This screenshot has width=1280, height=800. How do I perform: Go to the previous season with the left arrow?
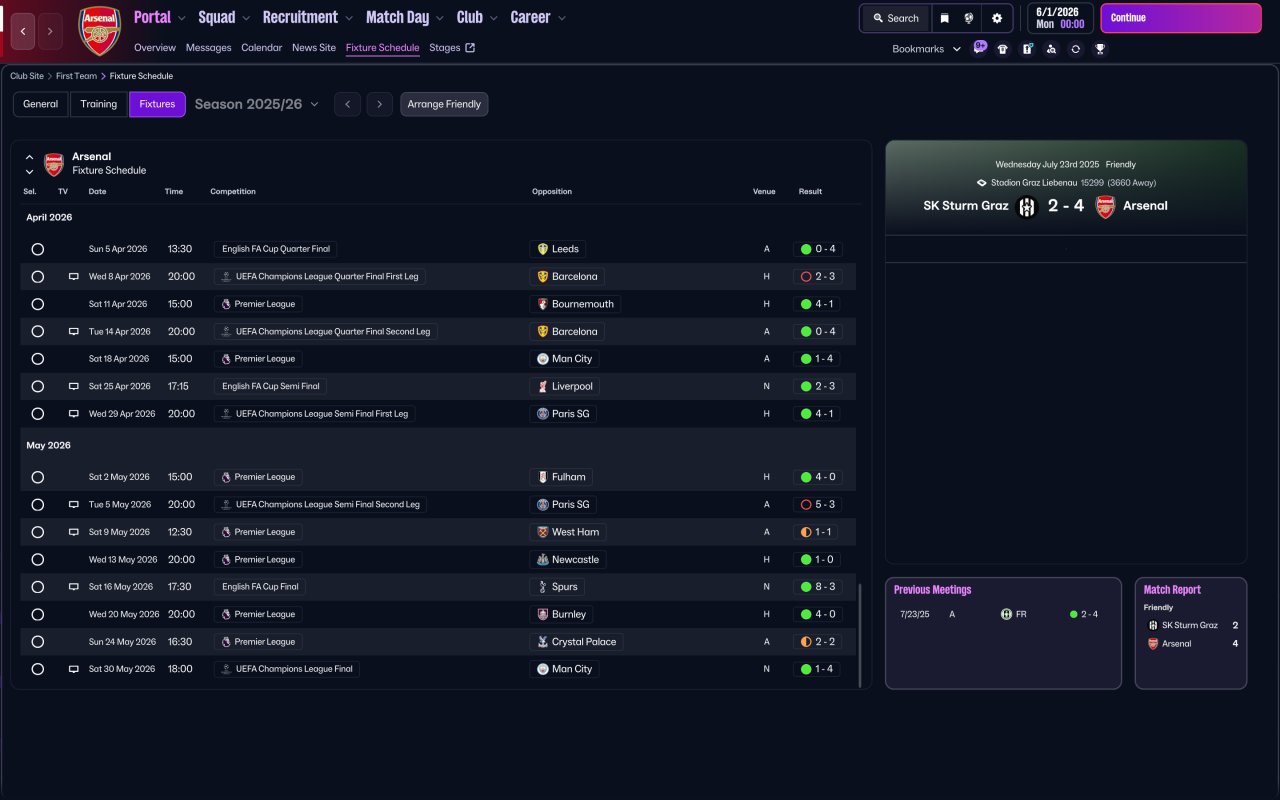(347, 104)
